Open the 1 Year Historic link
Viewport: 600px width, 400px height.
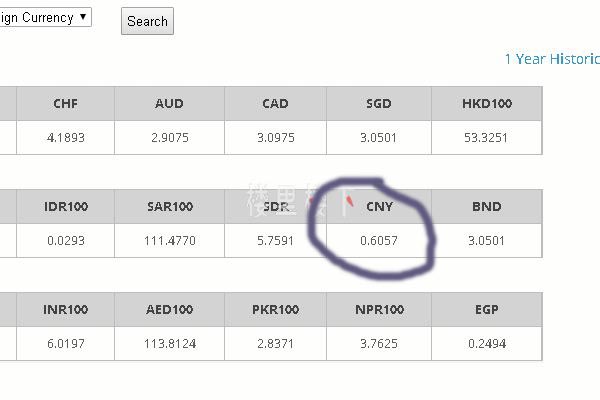[551, 59]
